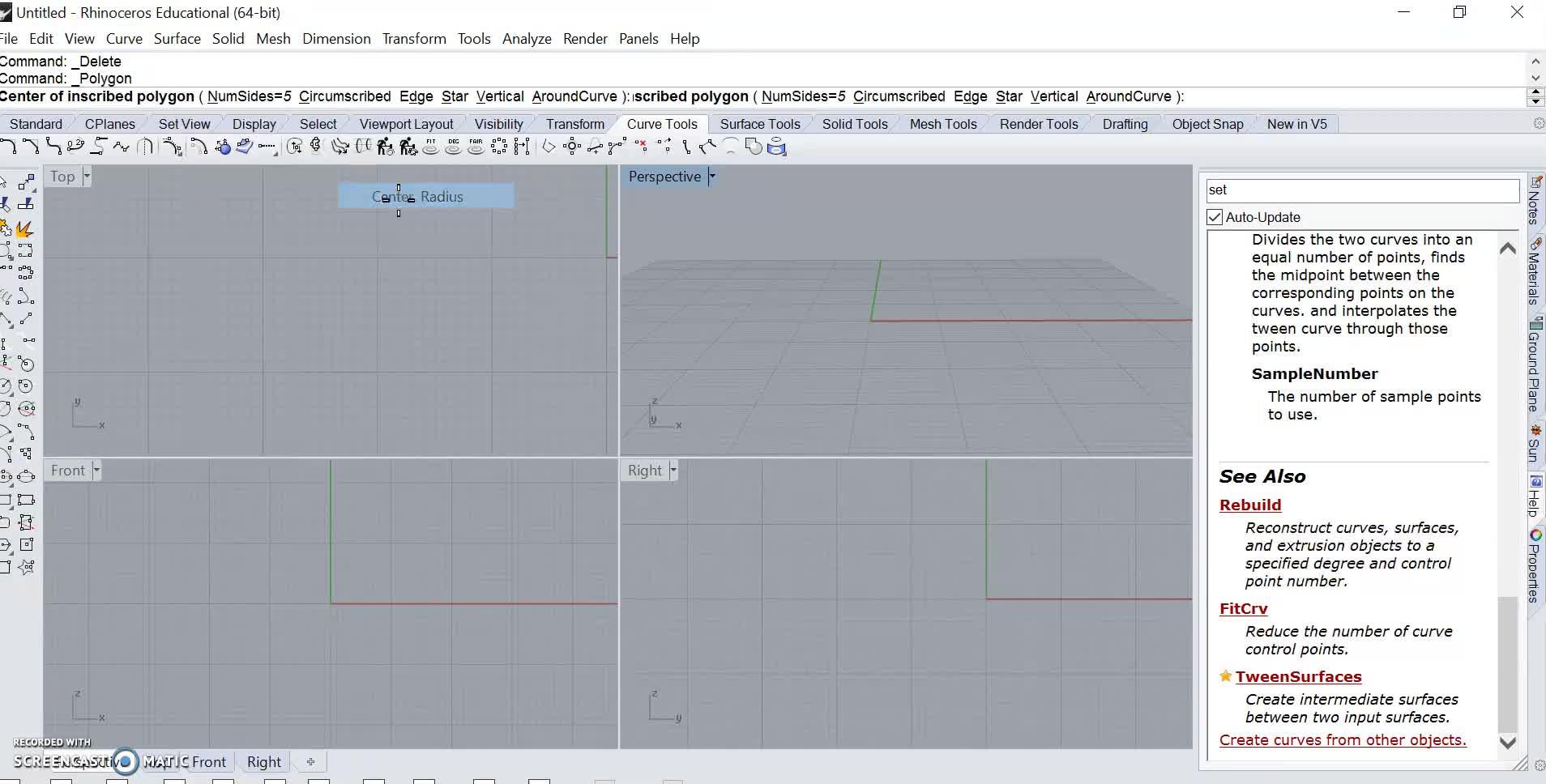Open the Sun panel tab
This screenshot has width=1546, height=784.
point(1534,443)
